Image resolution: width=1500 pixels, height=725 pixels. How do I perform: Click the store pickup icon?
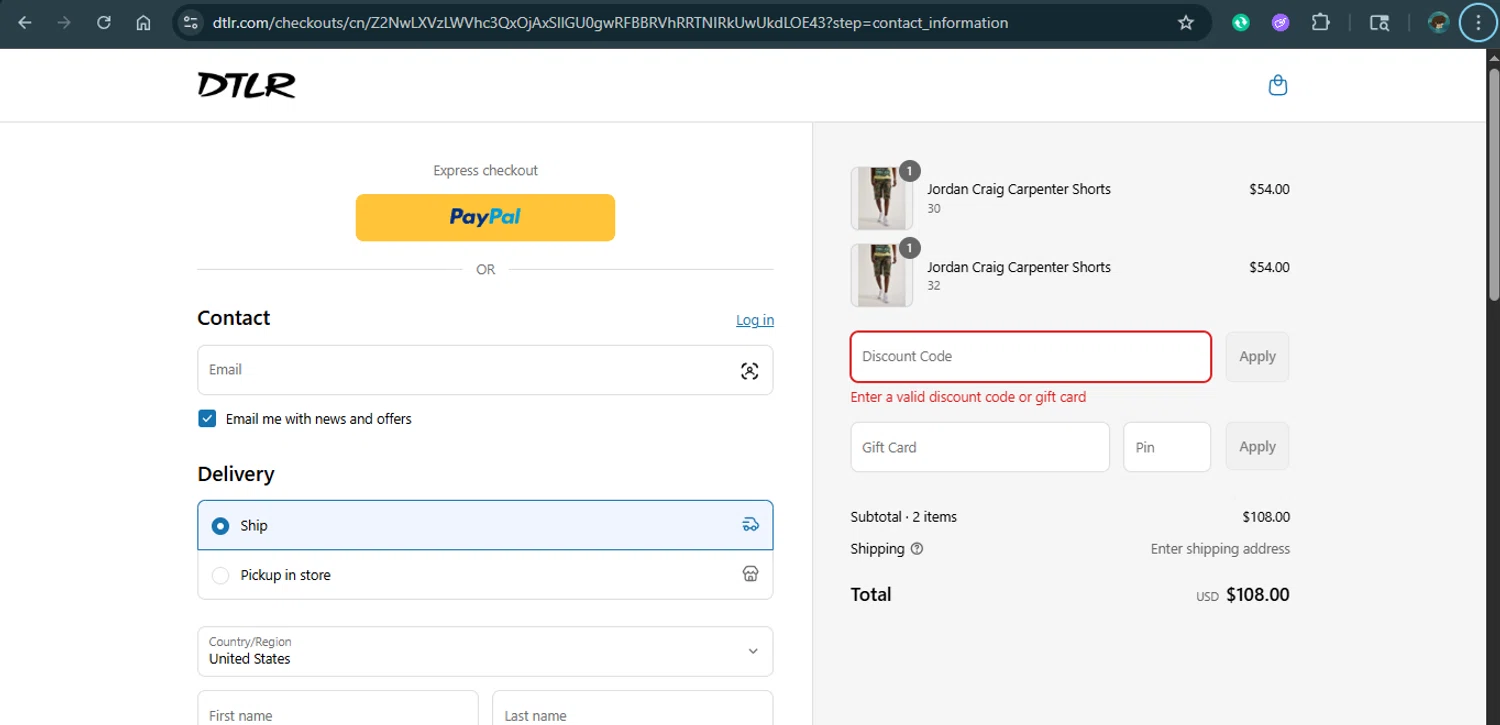750,574
